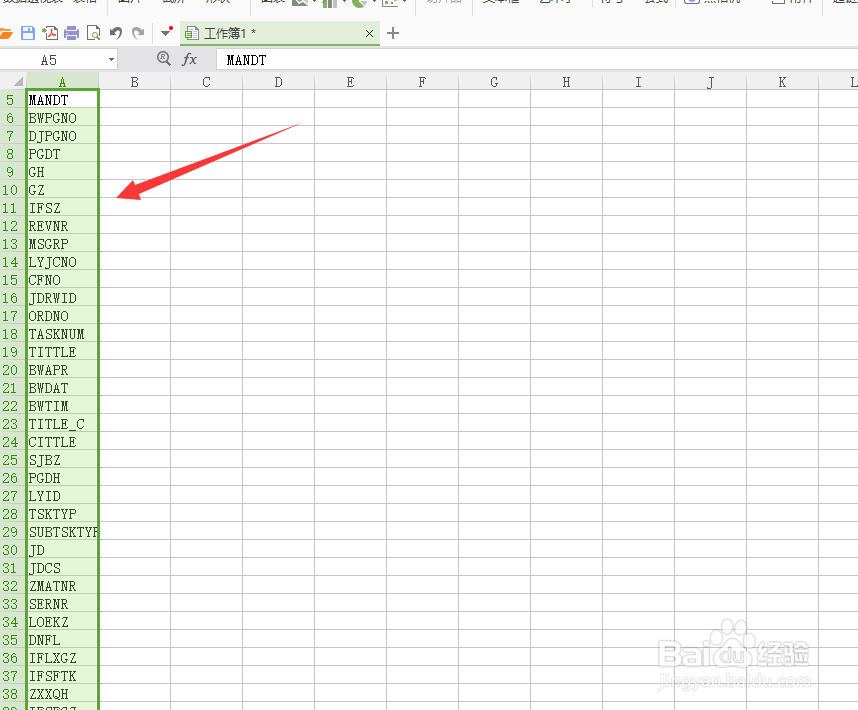Screen dimensions: 858x710
Task: Click the zoom lookup icon beside fx
Action: (x=164, y=59)
